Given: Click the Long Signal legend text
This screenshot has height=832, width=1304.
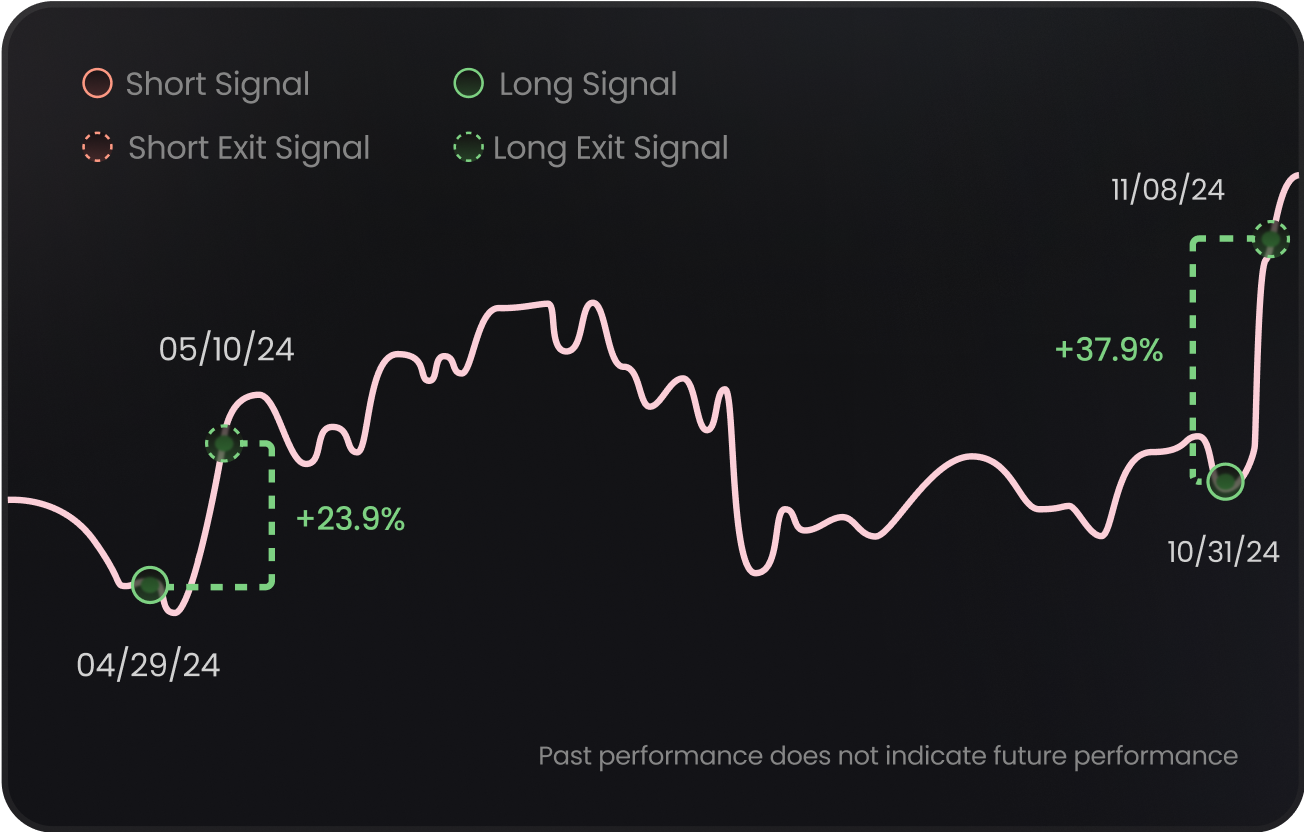Looking at the screenshot, I should (588, 84).
